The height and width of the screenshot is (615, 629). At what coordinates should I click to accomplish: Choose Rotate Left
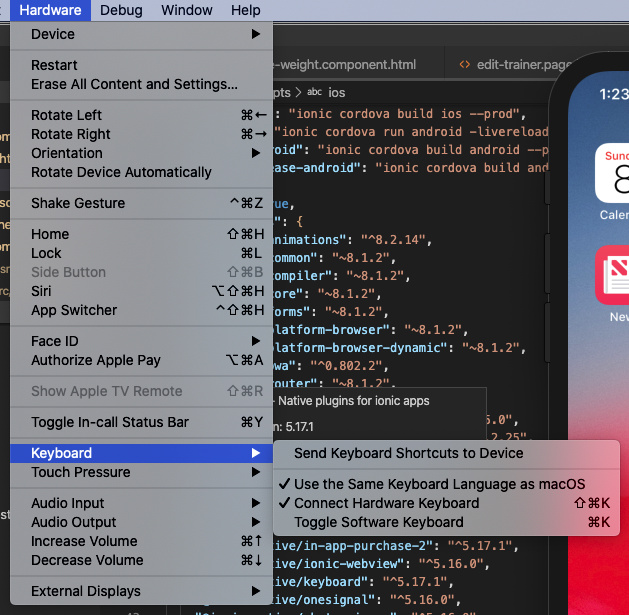pyautogui.click(x=141, y=115)
